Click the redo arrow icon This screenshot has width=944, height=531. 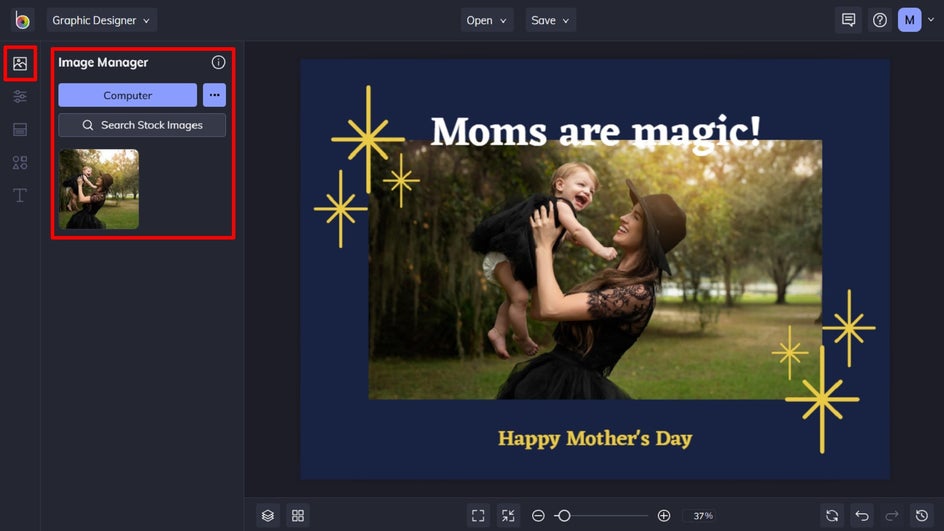click(892, 515)
